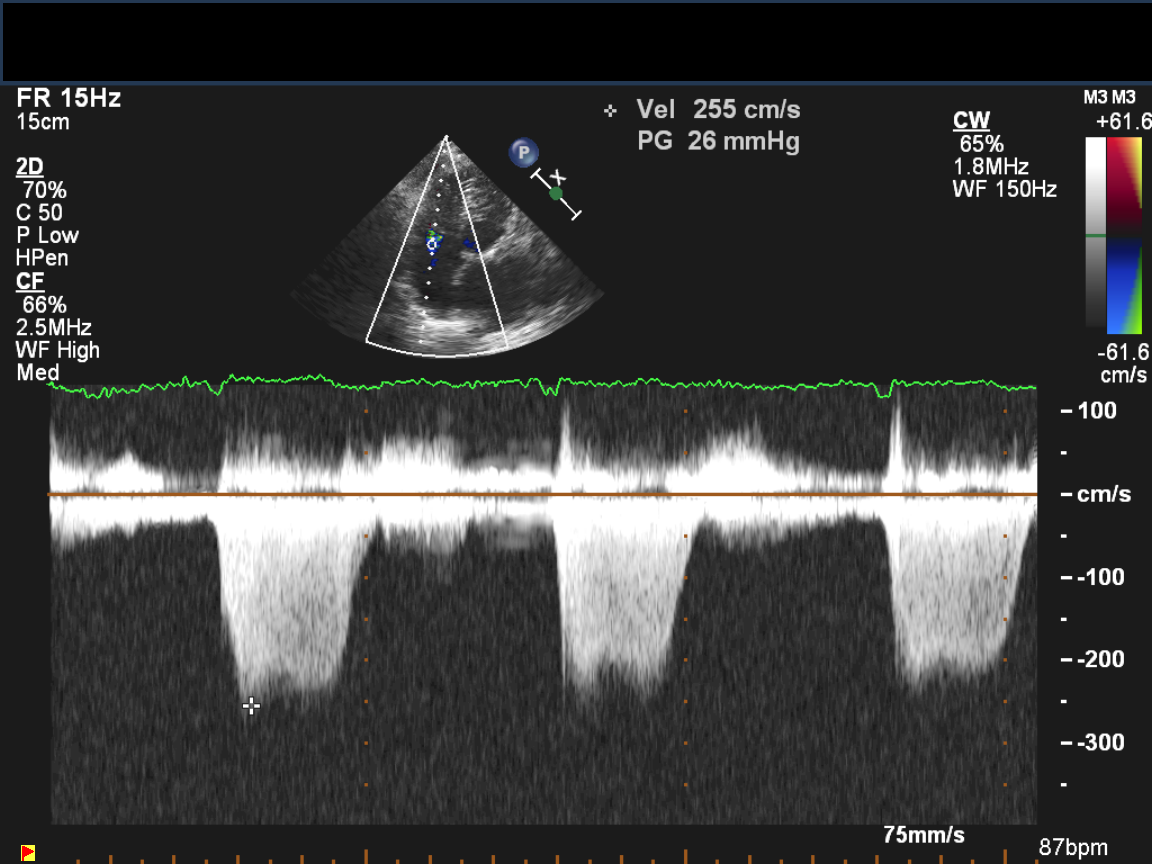Click the Vel 255 cm/s measurement readout
The height and width of the screenshot is (864, 1152).
(718, 110)
